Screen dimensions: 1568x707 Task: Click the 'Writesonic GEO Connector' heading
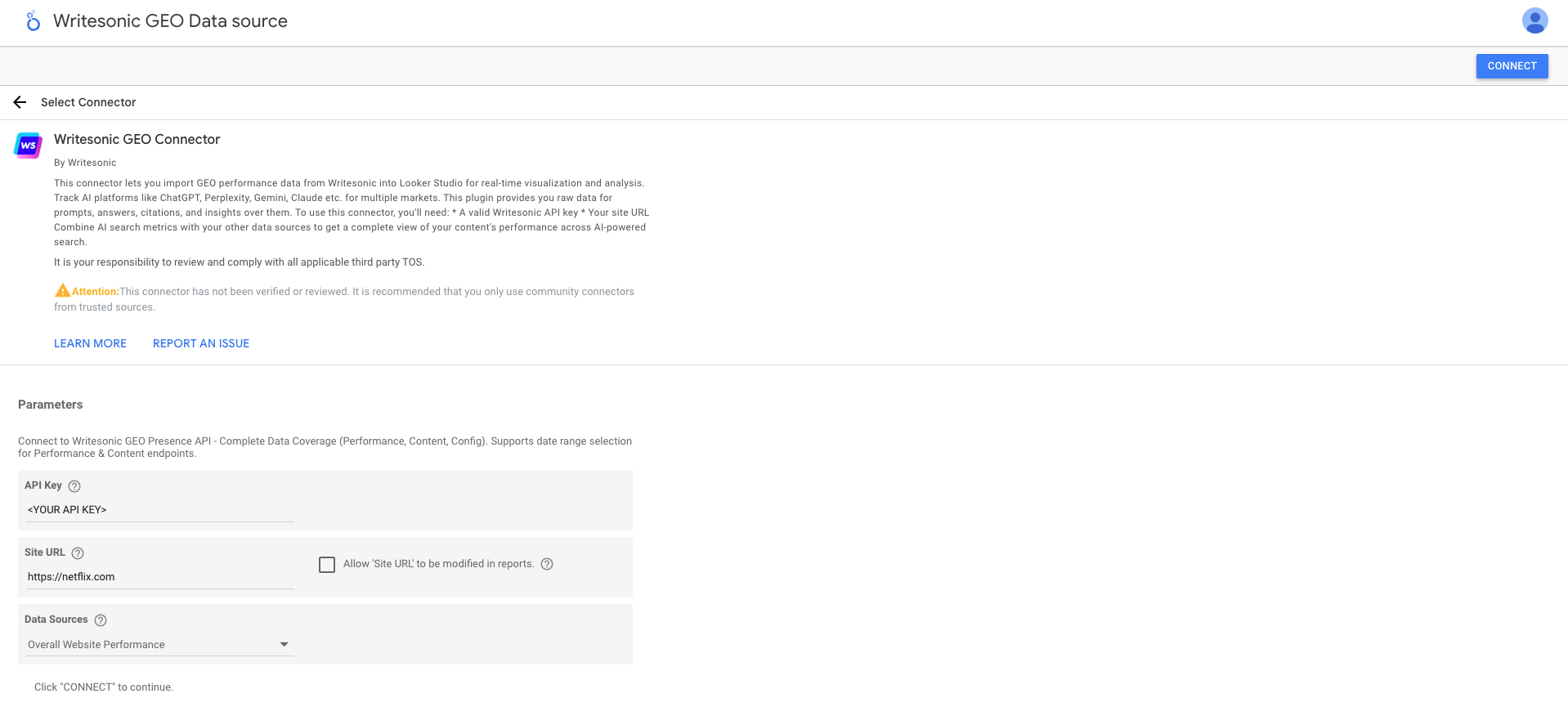(x=137, y=139)
